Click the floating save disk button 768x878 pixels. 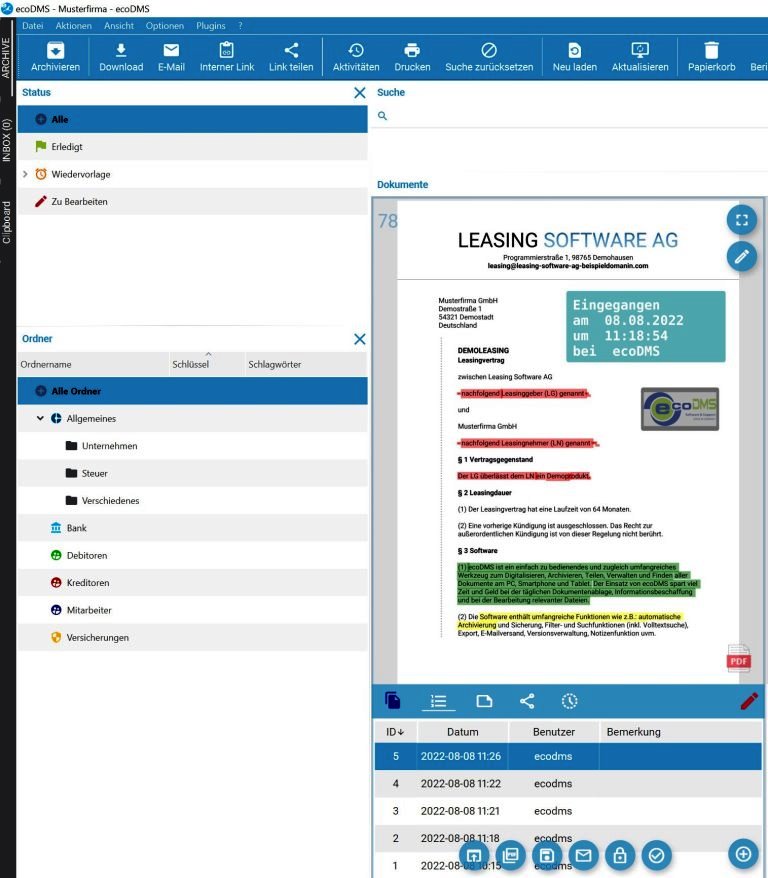coord(547,855)
